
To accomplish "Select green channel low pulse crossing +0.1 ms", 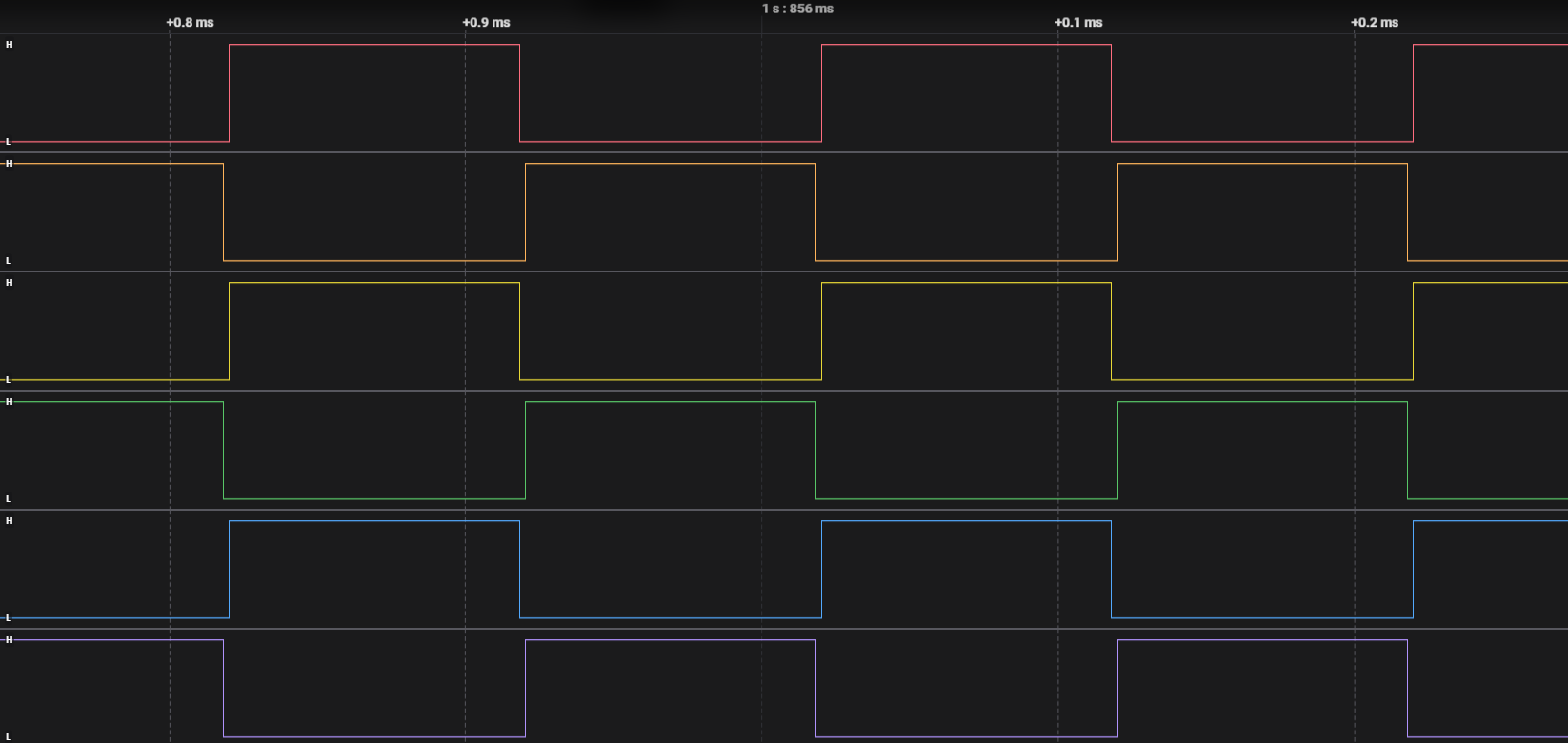I will click(967, 451).
